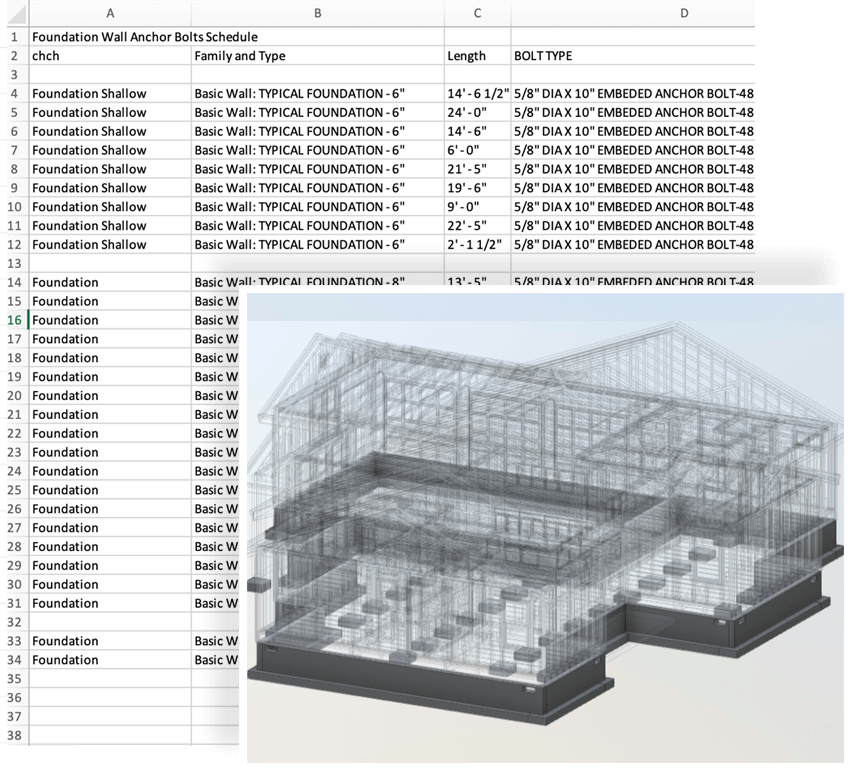The height and width of the screenshot is (771, 852).
Task: Click 'Foundation Shallow' in row 4
Action: click(110, 93)
